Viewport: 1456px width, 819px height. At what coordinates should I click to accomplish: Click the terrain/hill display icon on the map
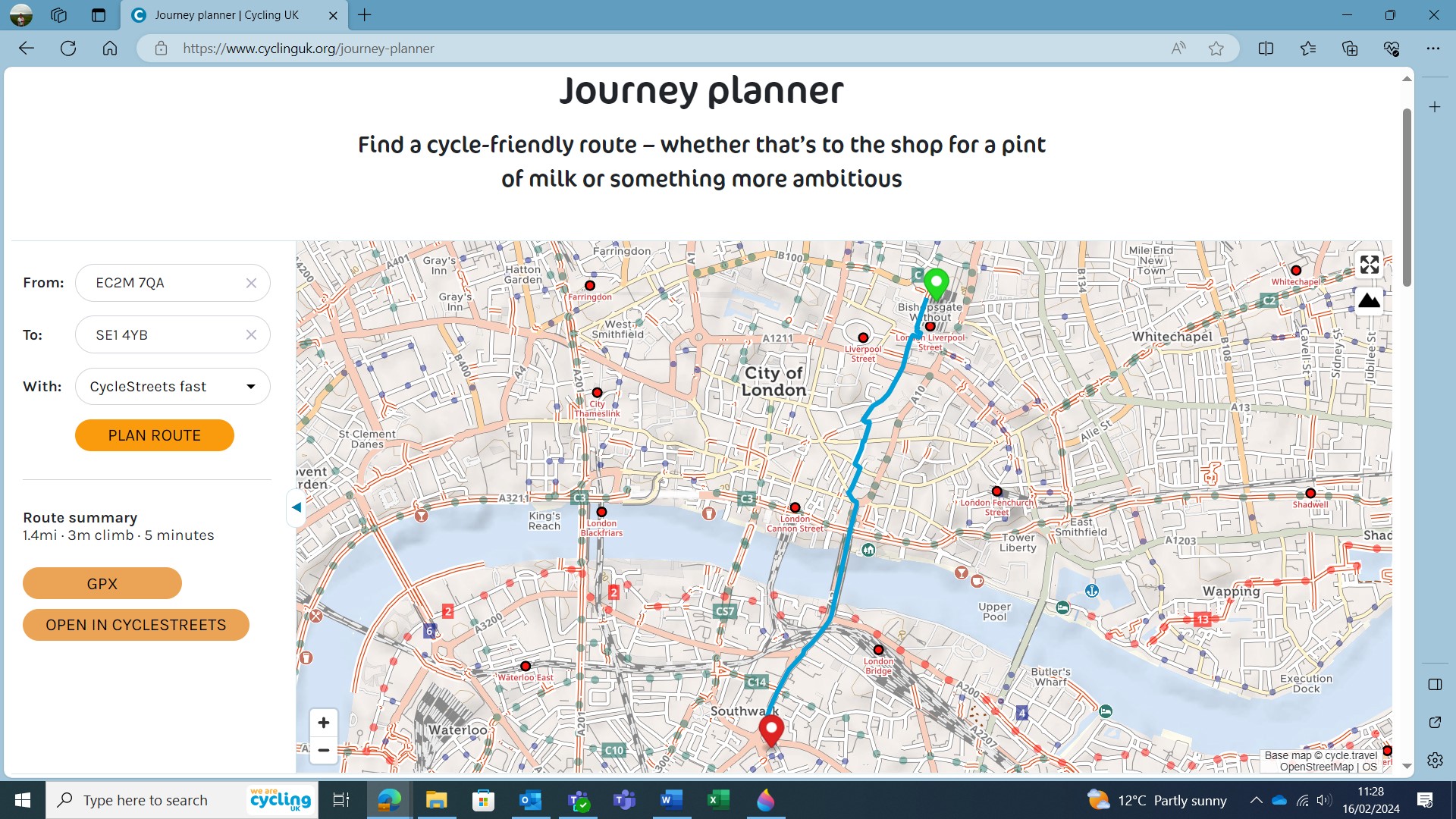click(1368, 300)
